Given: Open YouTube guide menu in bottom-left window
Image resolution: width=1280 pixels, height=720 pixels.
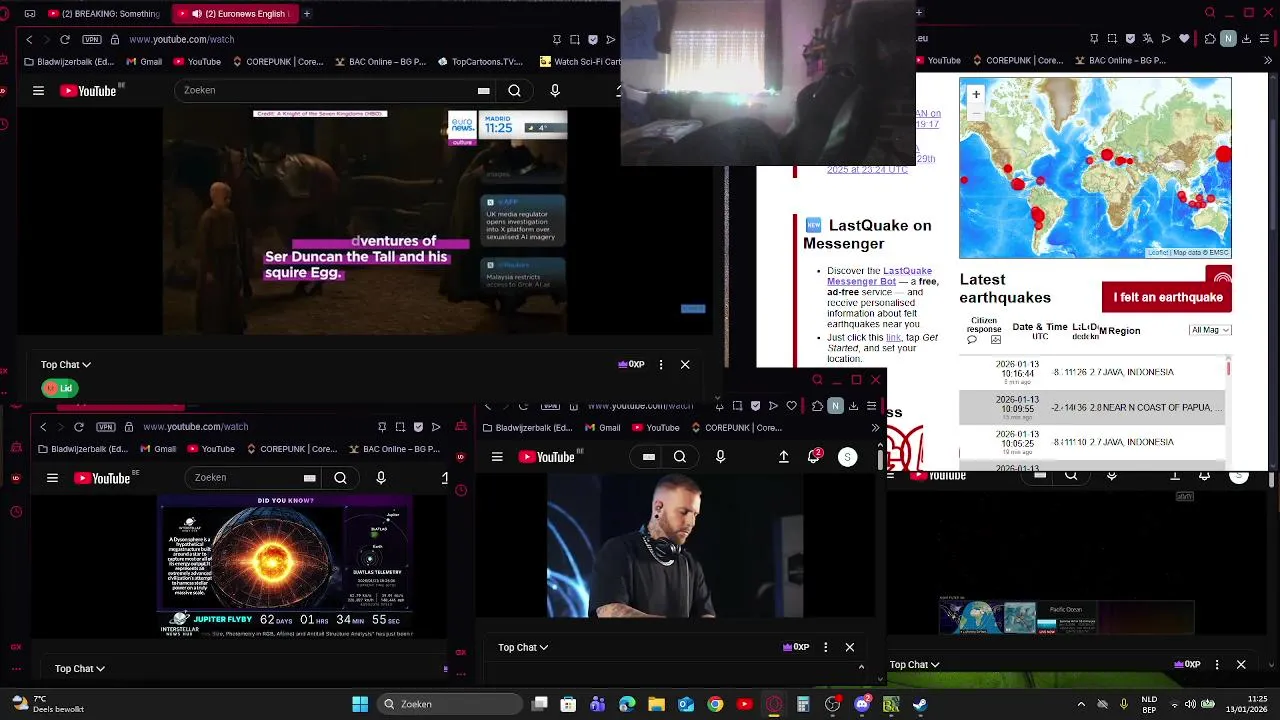Looking at the screenshot, I should [x=52, y=478].
